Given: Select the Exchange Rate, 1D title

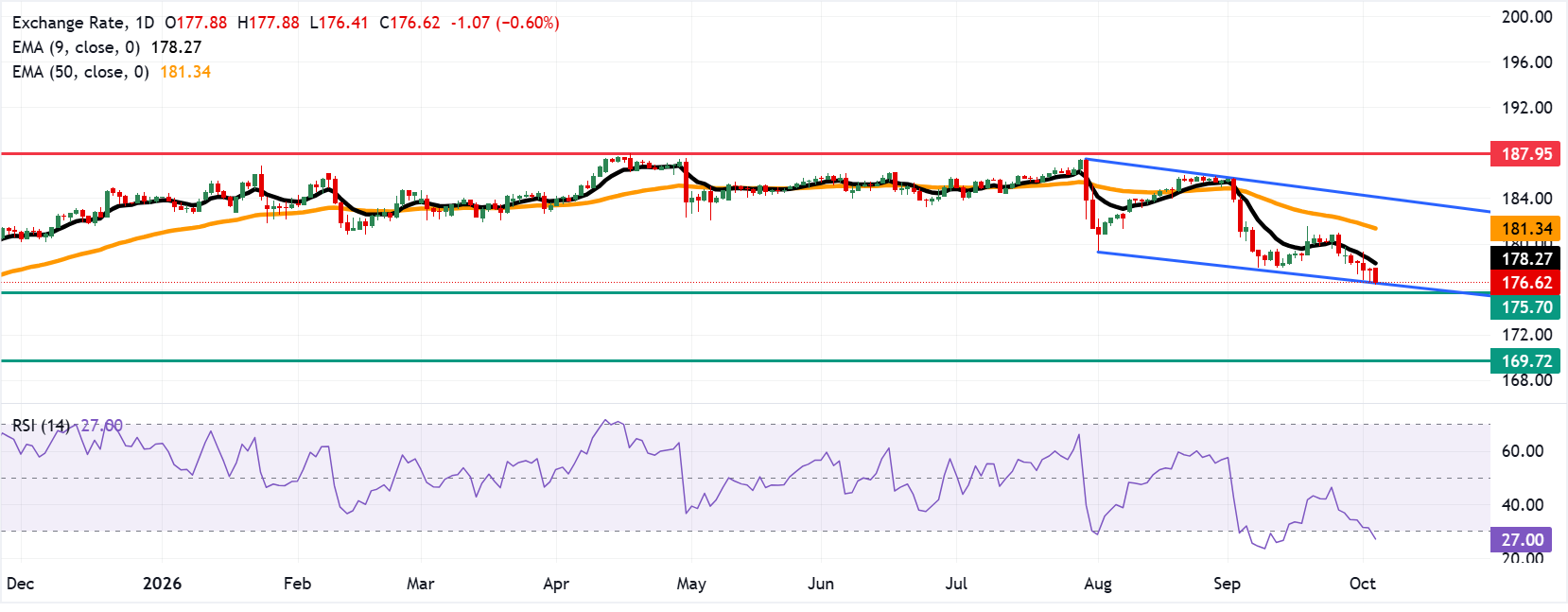Looking at the screenshot, I should (82, 23).
